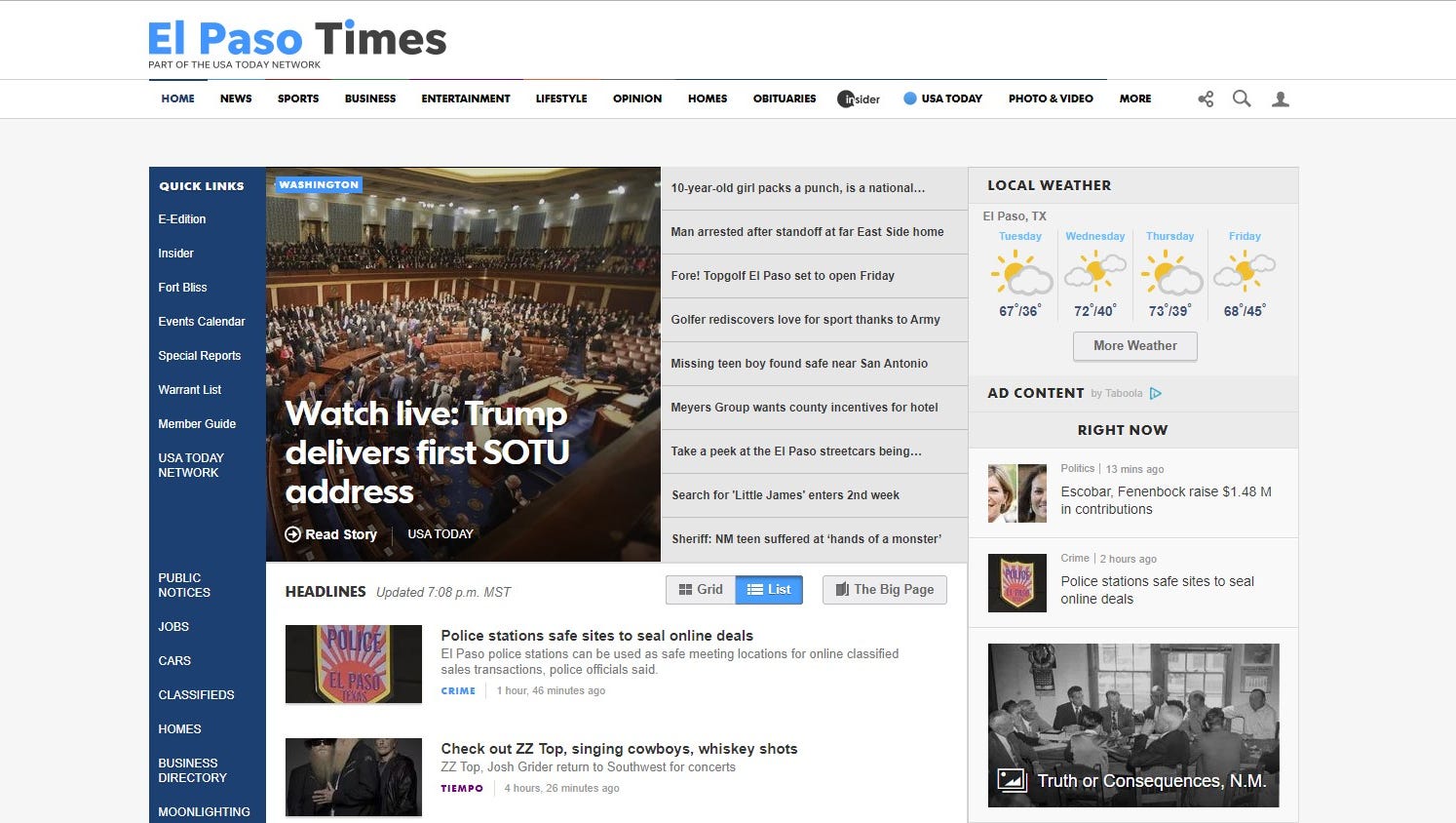Switch headlines to Grid view

click(x=701, y=590)
